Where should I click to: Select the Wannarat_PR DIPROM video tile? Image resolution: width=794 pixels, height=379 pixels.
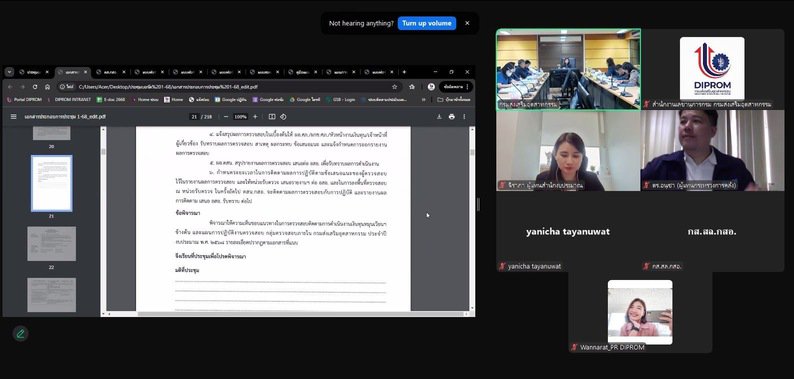tap(640, 313)
